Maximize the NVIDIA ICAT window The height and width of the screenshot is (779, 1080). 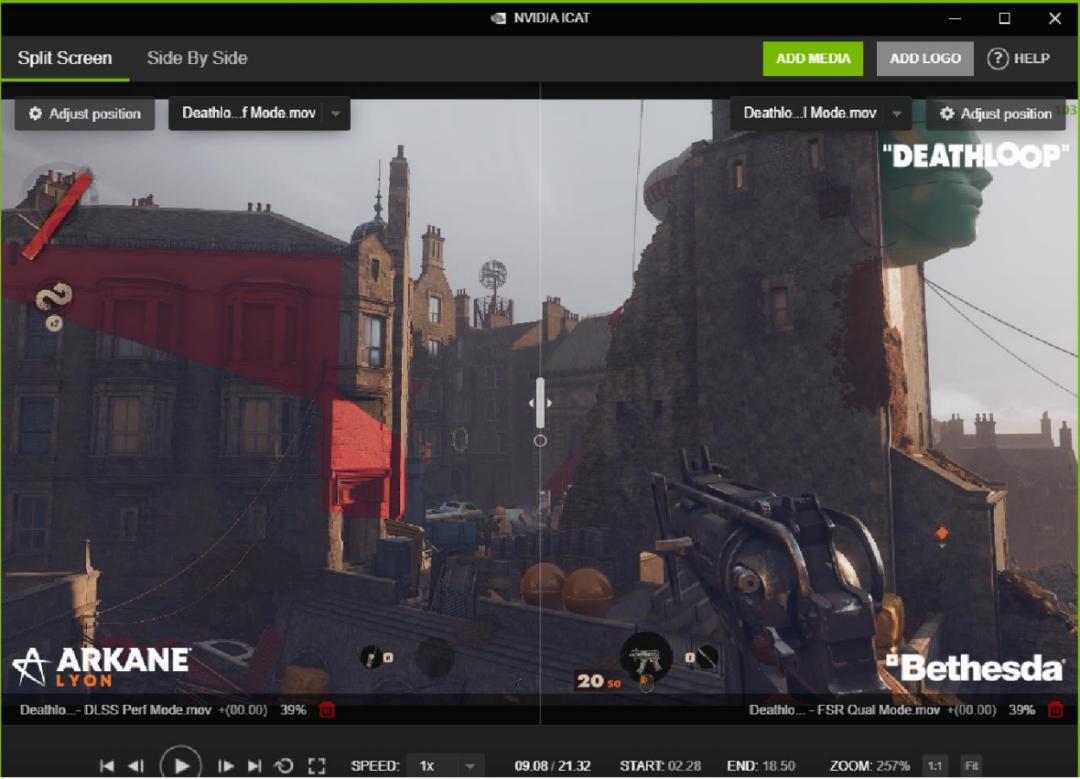[1004, 19]
